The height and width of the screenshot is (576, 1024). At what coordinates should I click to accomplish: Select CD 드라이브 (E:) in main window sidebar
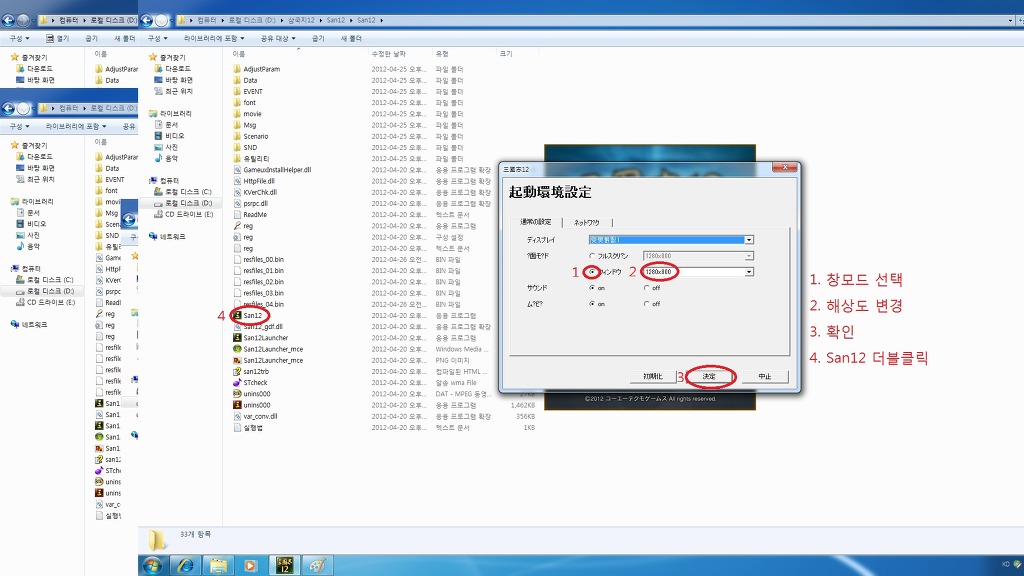[184, 214]
